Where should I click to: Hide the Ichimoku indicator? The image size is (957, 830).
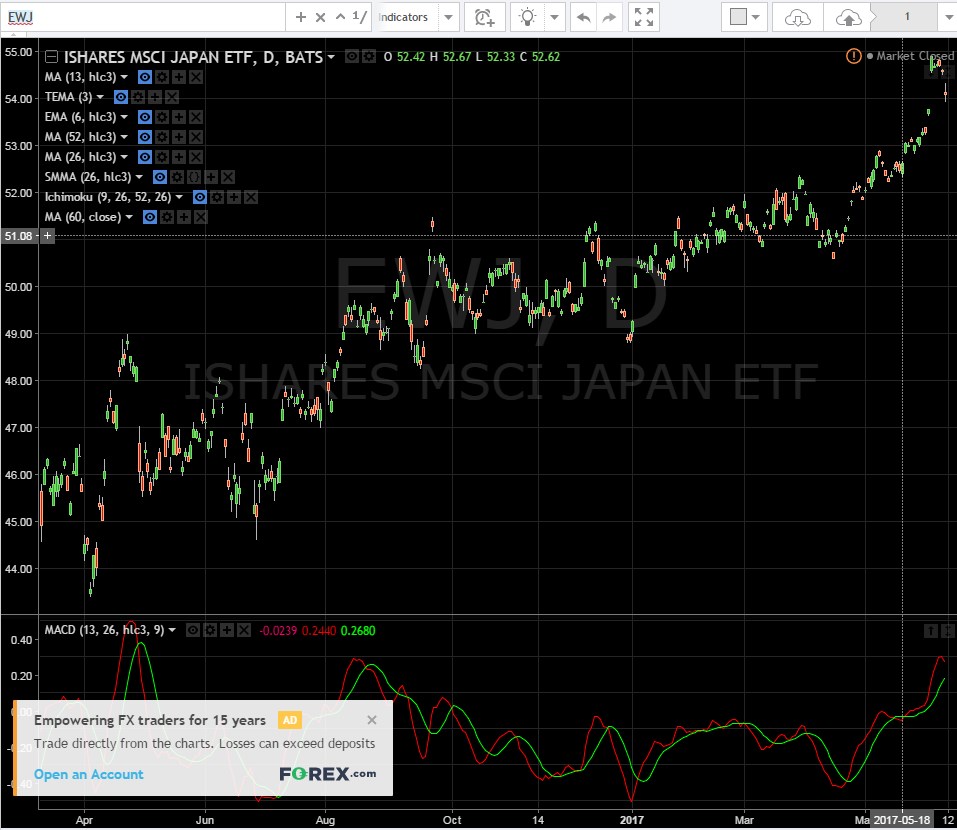(200, 197)
